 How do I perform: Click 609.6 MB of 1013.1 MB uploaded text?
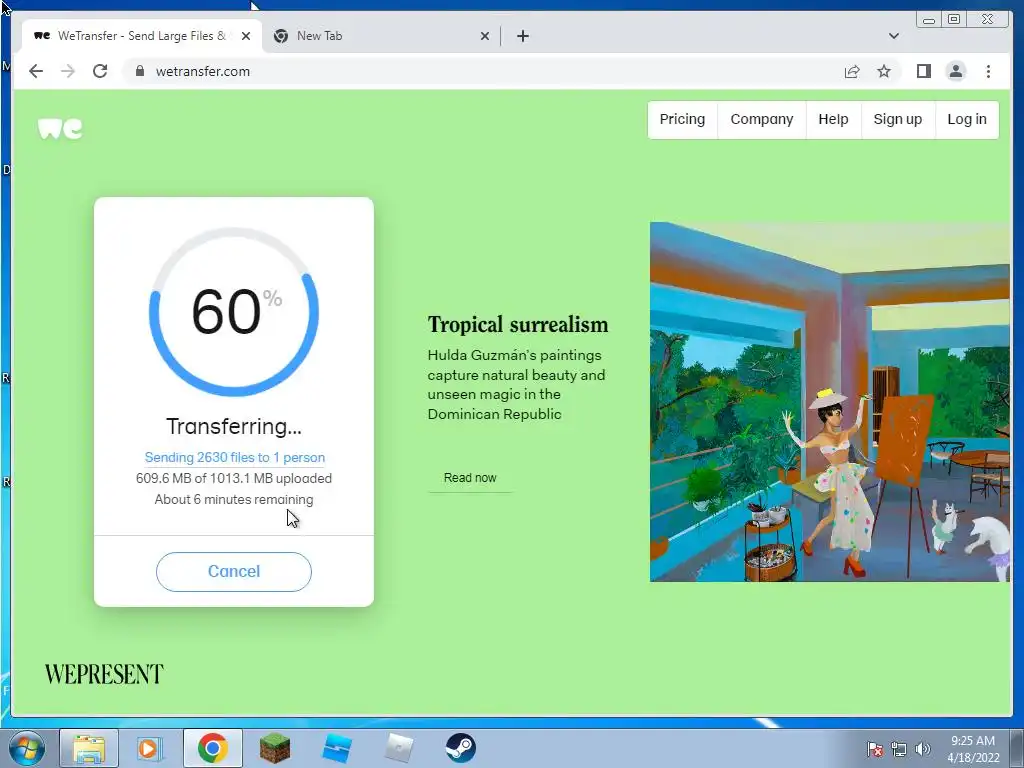[x=234, y=478]
